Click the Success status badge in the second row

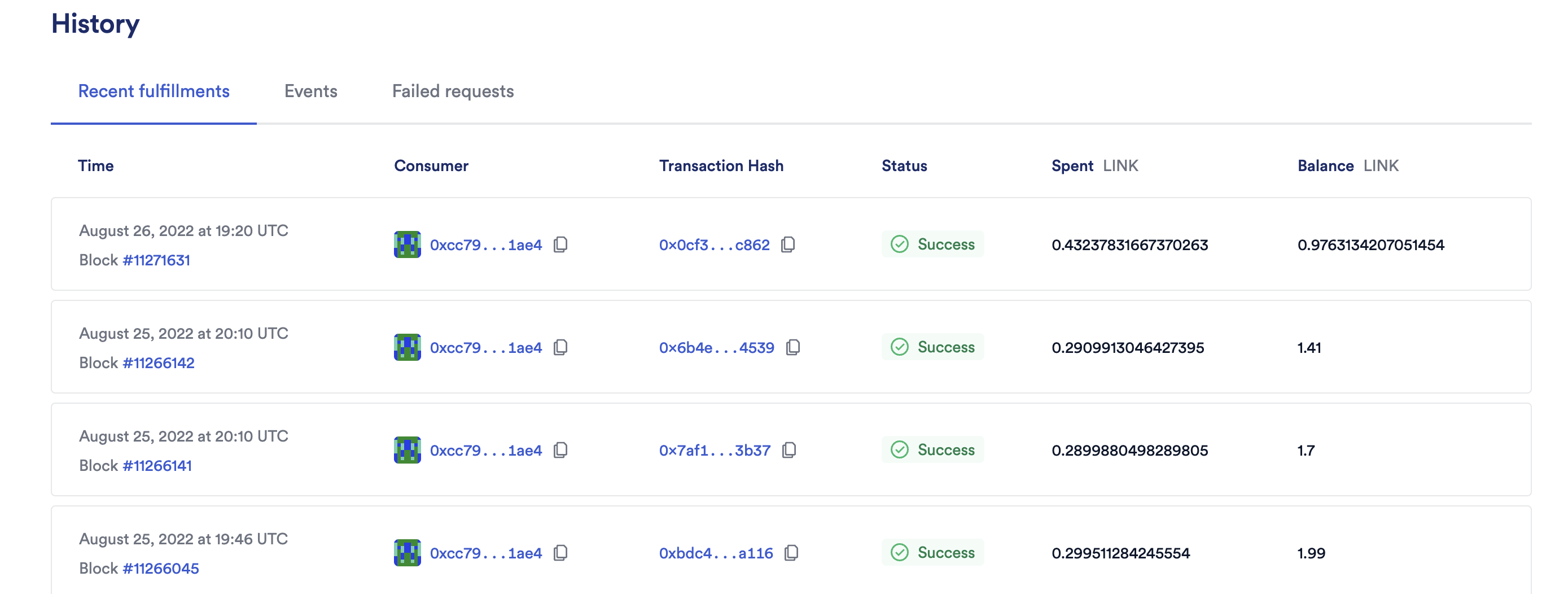pos(933,347)
